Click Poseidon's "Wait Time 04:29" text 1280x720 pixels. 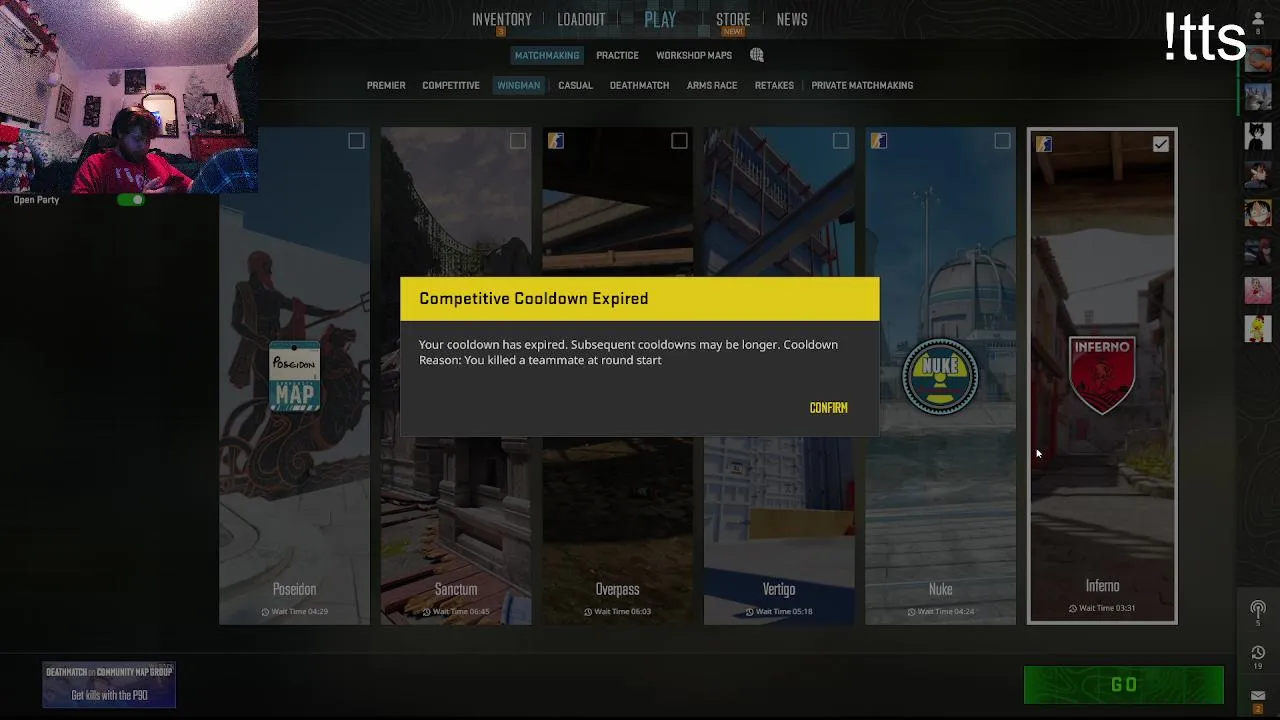pyautogui.click(x=299, y=611)
